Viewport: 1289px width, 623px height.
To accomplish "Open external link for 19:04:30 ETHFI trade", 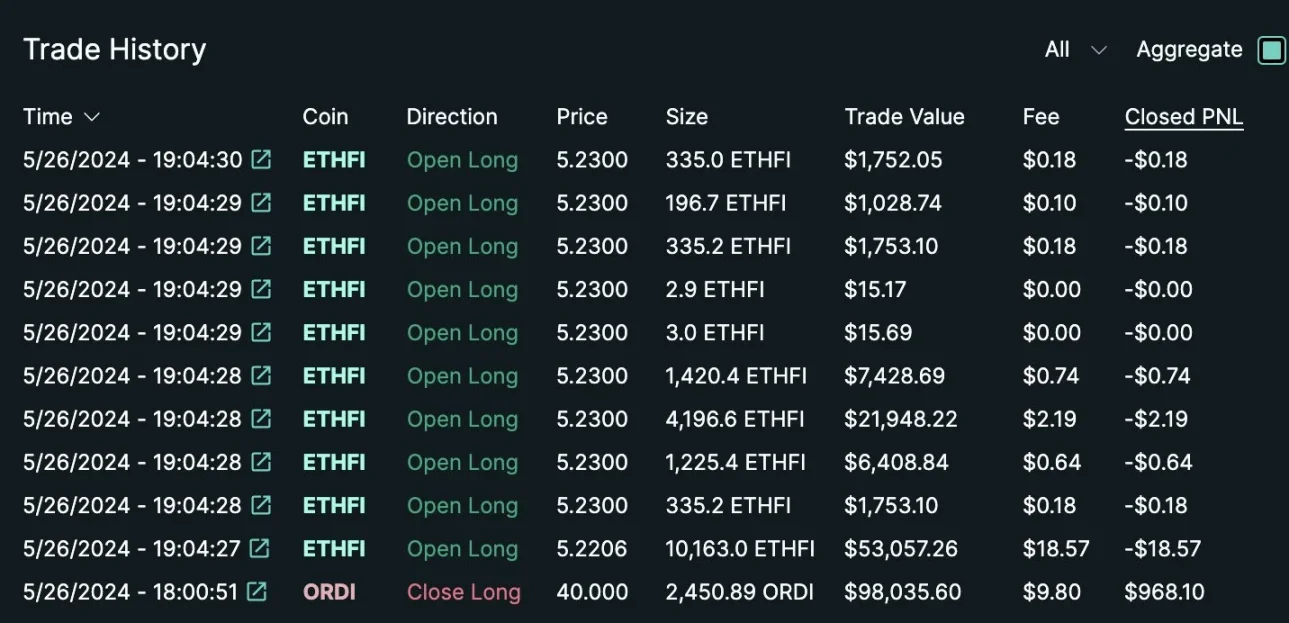I will point(261,160).
